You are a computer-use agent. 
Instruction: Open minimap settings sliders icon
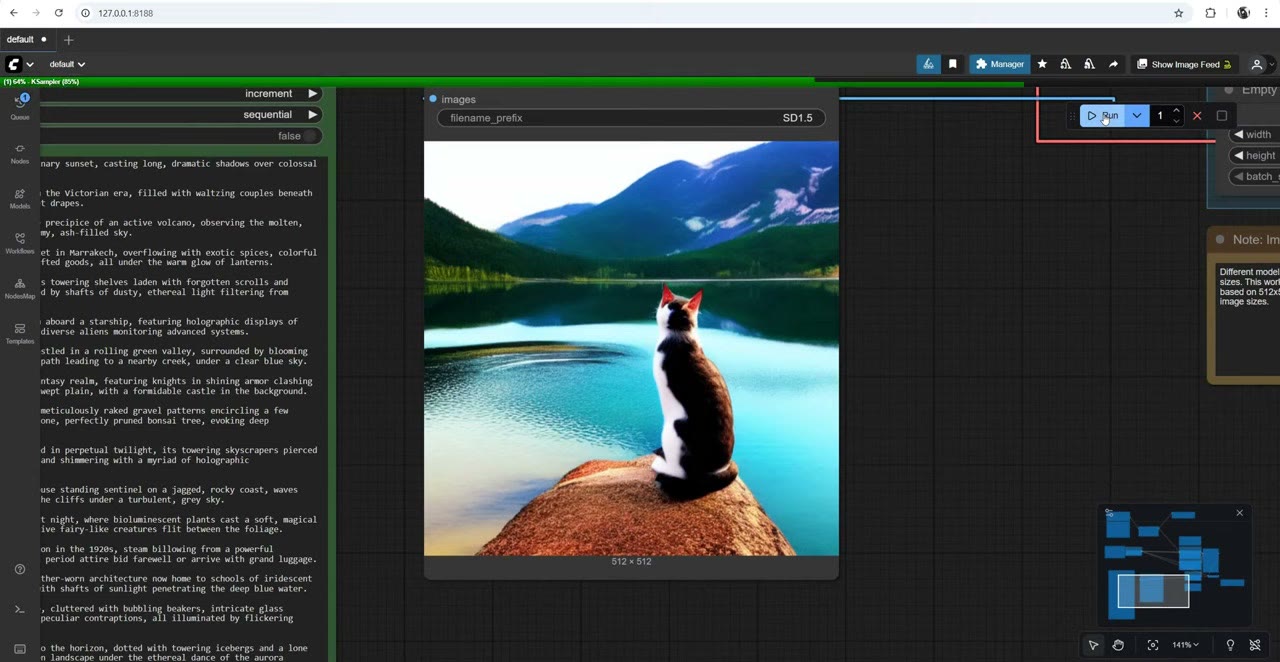(x=1109, y=513)
